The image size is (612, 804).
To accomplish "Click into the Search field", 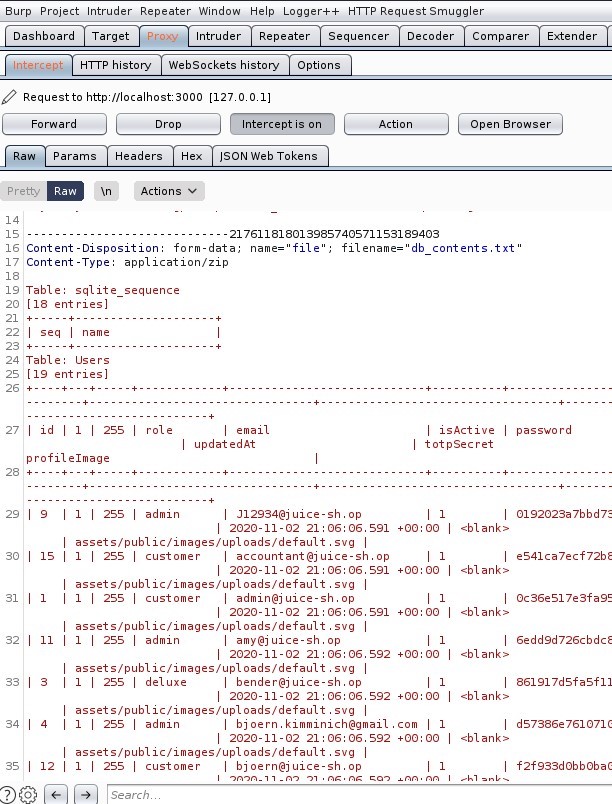I will pos(359,795).
